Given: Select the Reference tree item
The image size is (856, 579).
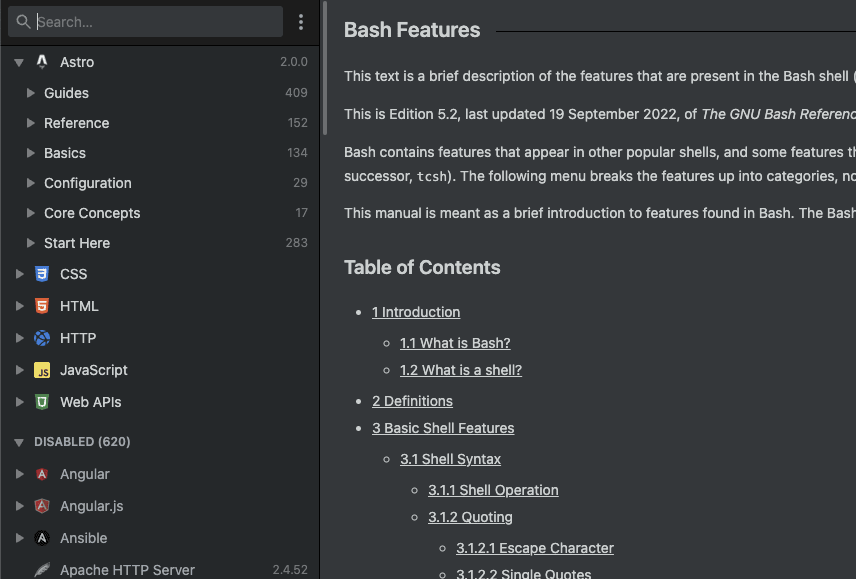Looking at the screenshot, I should (77, 123).
